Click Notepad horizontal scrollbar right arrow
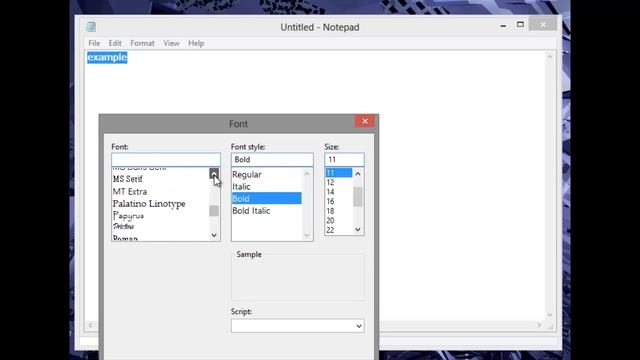 pos(540,325)
